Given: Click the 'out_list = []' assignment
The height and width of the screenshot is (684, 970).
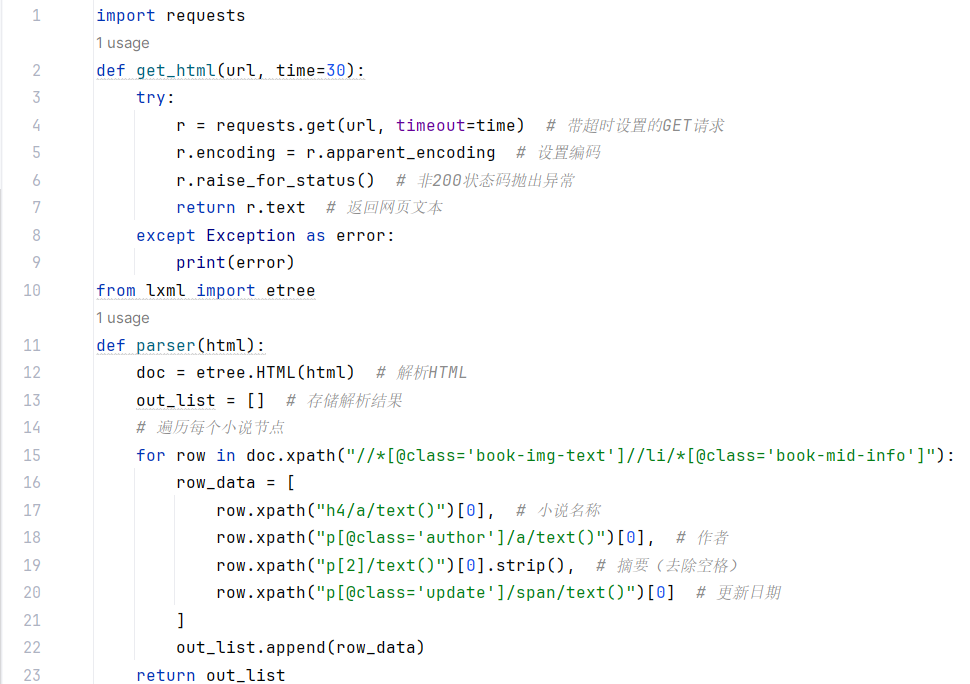Looking at the screenshot, I should tap(200, 400).
